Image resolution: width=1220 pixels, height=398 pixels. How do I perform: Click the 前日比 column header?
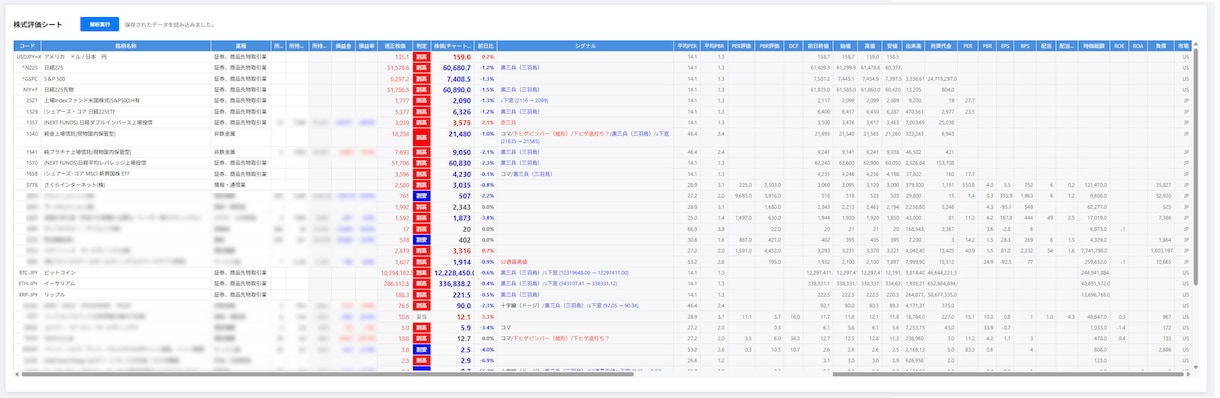pos(486,45)
